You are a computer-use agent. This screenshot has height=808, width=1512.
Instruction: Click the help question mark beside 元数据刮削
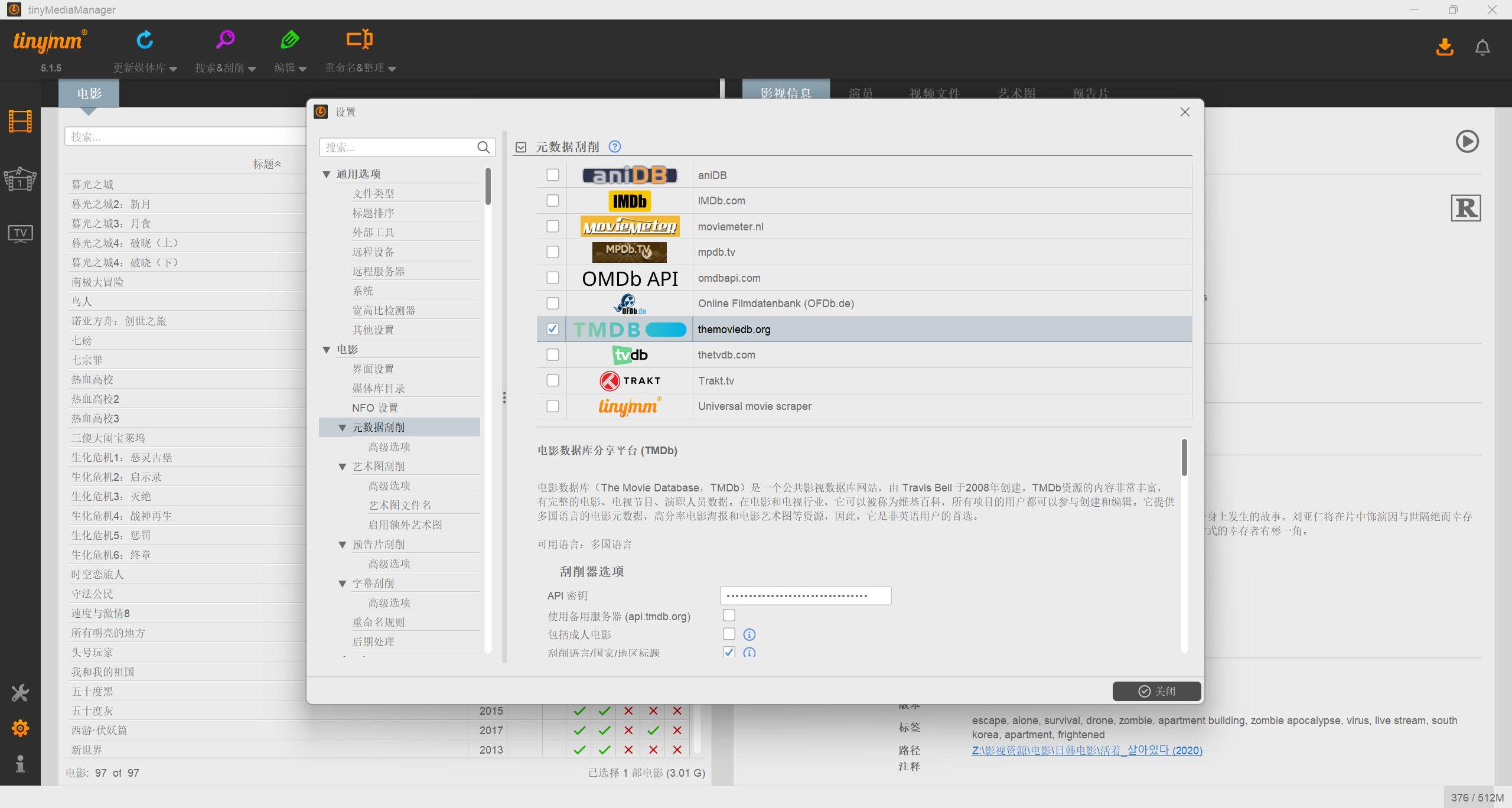click(x=615, y=146)
